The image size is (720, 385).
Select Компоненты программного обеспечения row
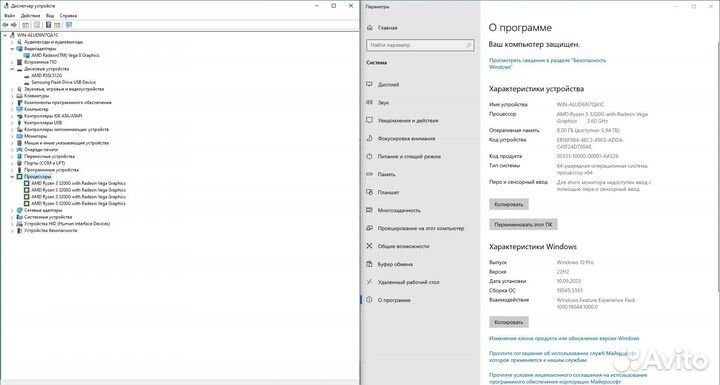[68, 102]
